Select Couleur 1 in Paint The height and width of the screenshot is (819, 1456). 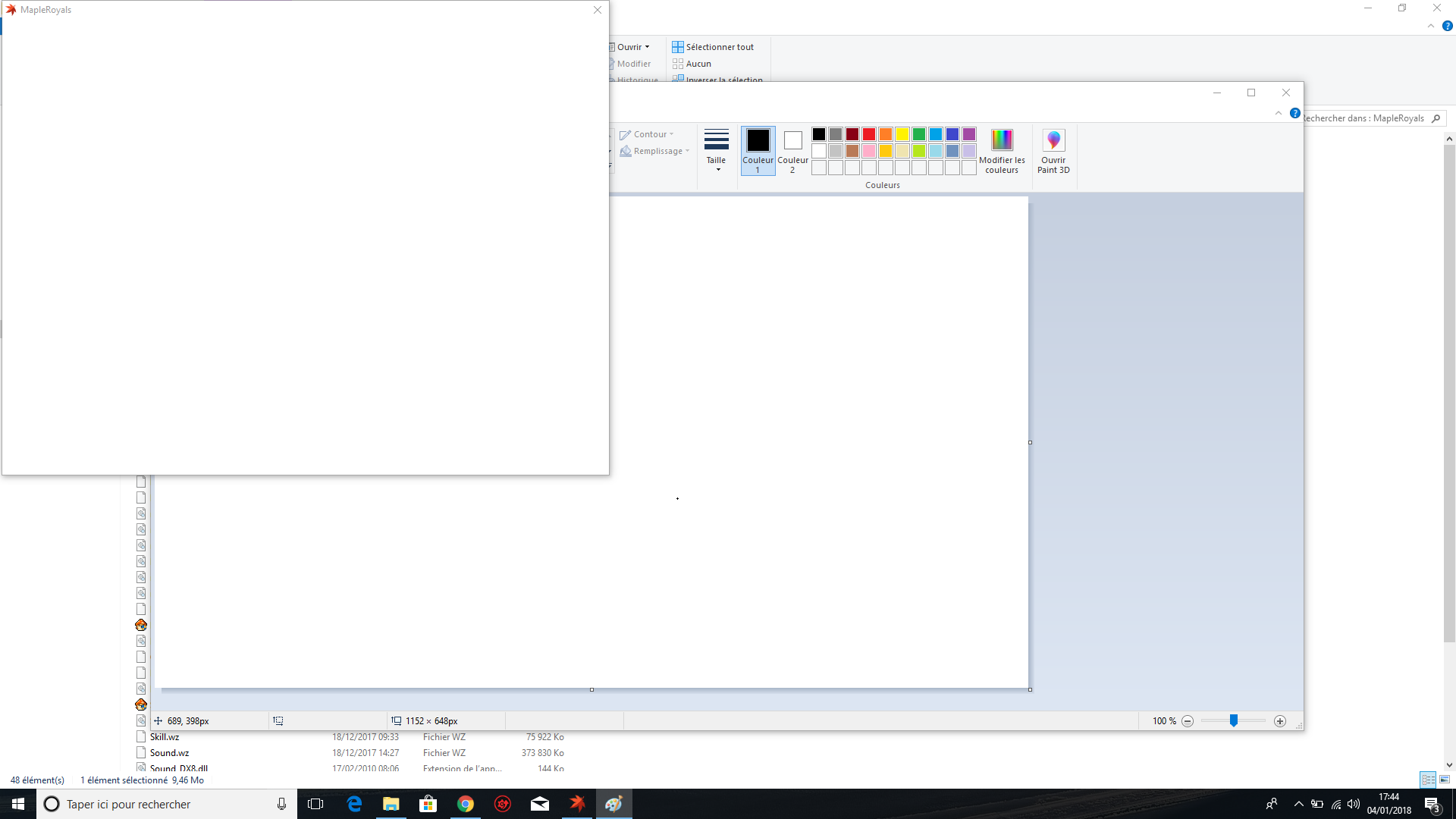point(758,152)
